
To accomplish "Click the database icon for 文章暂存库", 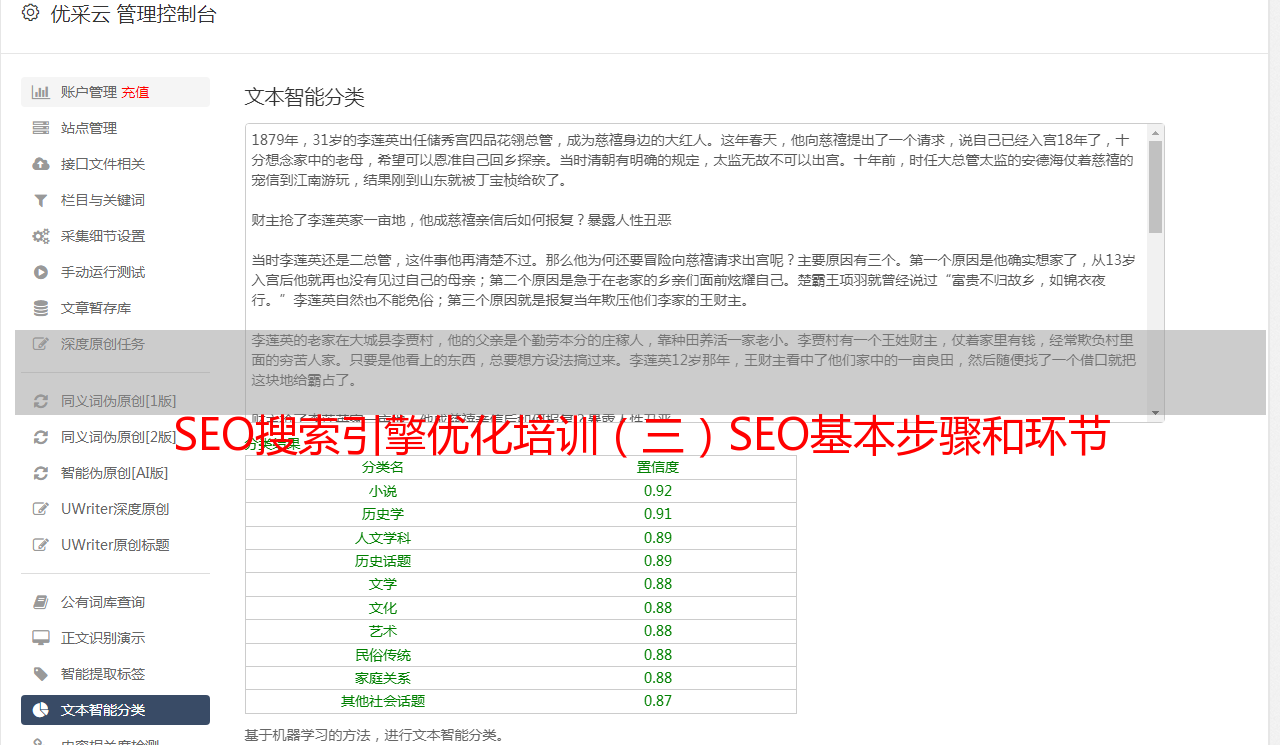I will [41, 308].
